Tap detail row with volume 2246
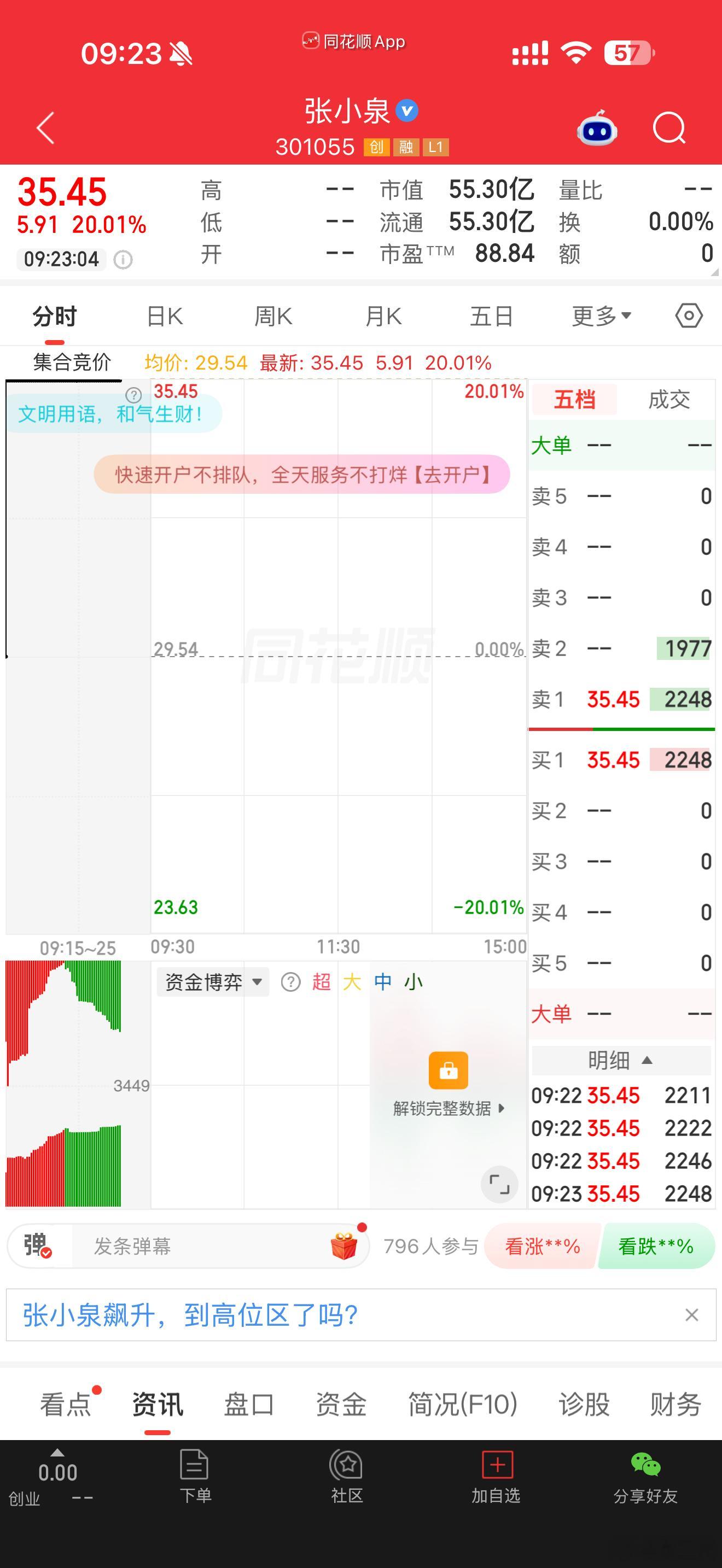Image resolution: width=722 pixels, height=1568 pixels. coord(621,1161)
